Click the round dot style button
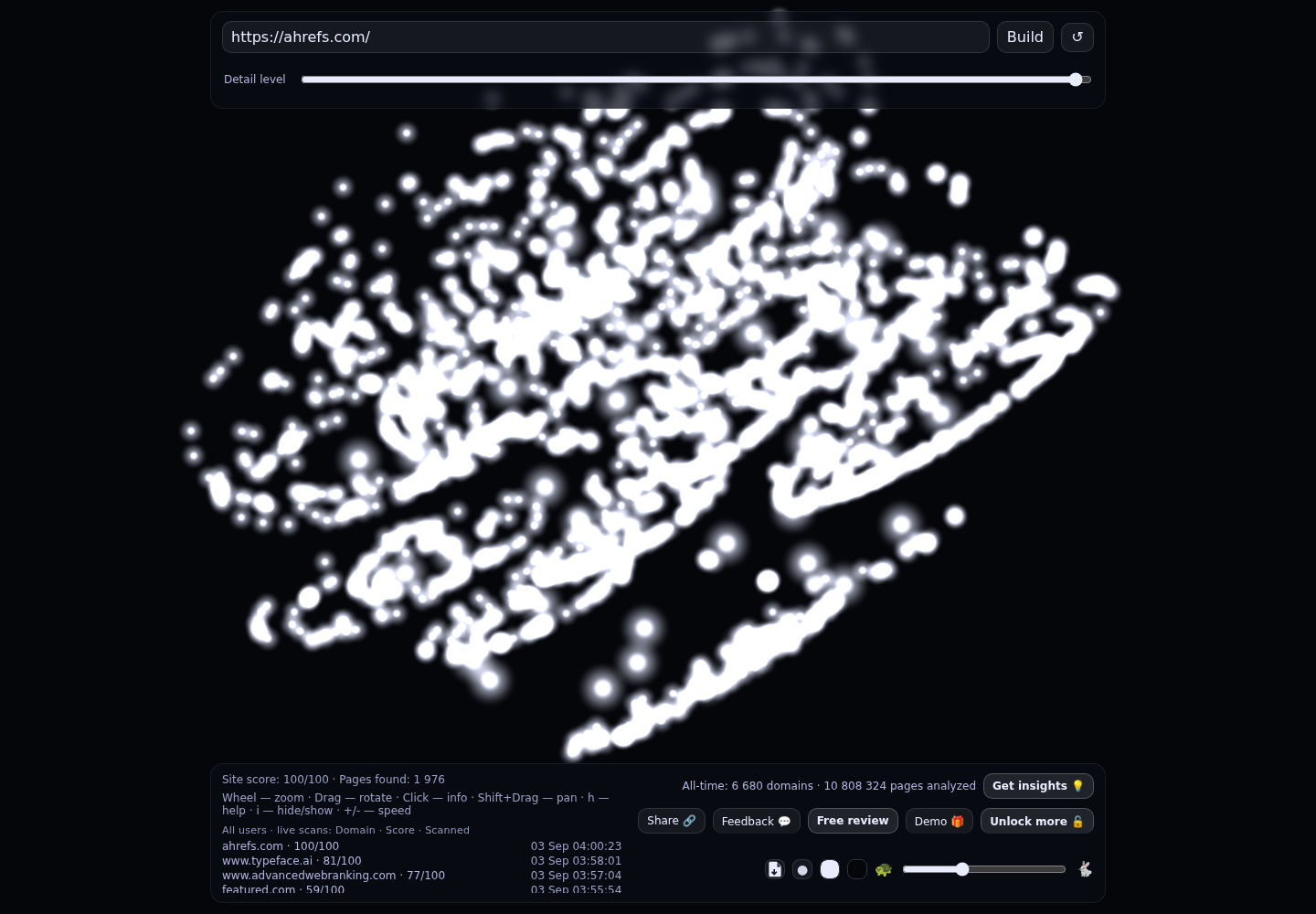Image resolution: width=1316 pixels, height=914 pixels. pyautogui.click(x=802, y=869)
